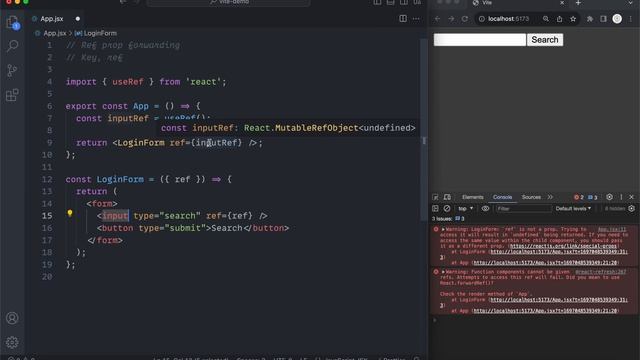Click the Search button on the web page
This screenshot has width=640, height=360.
click(545, 40)
